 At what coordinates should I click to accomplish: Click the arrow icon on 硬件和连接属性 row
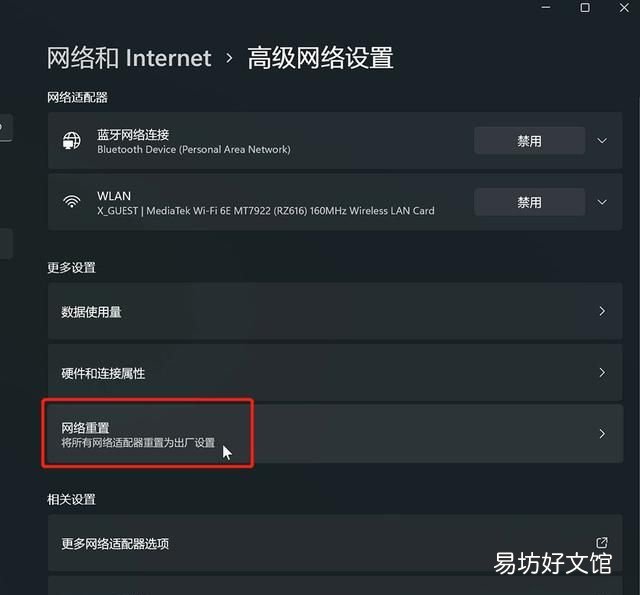pyautogui.click(x=602, y=373)
